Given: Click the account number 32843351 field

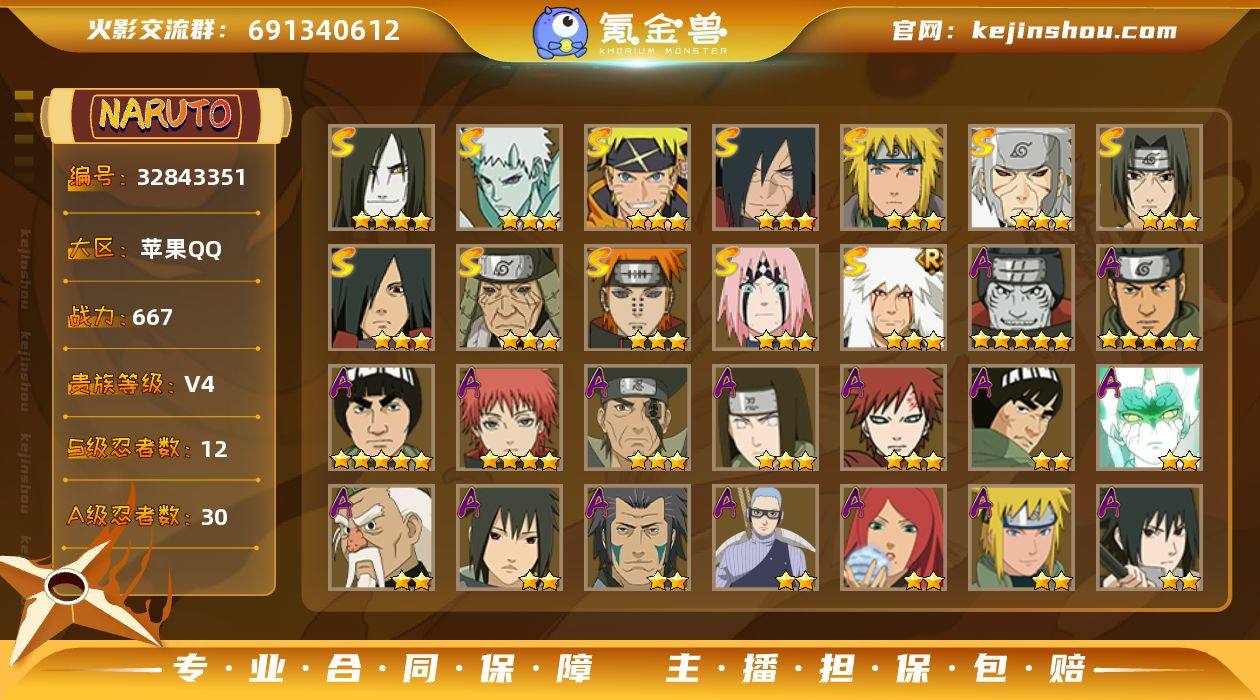Looking at the screenshot, I should tap(158, 178).
